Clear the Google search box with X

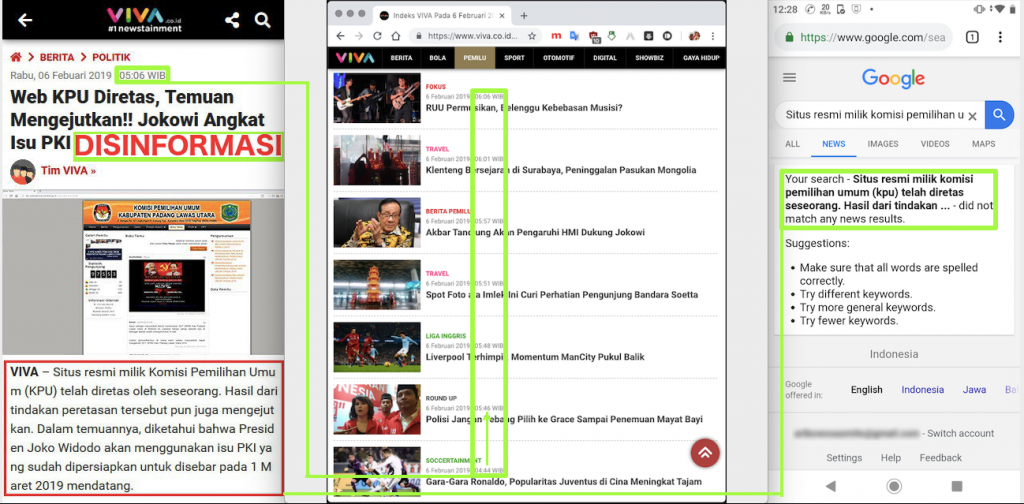coord(972,116)
